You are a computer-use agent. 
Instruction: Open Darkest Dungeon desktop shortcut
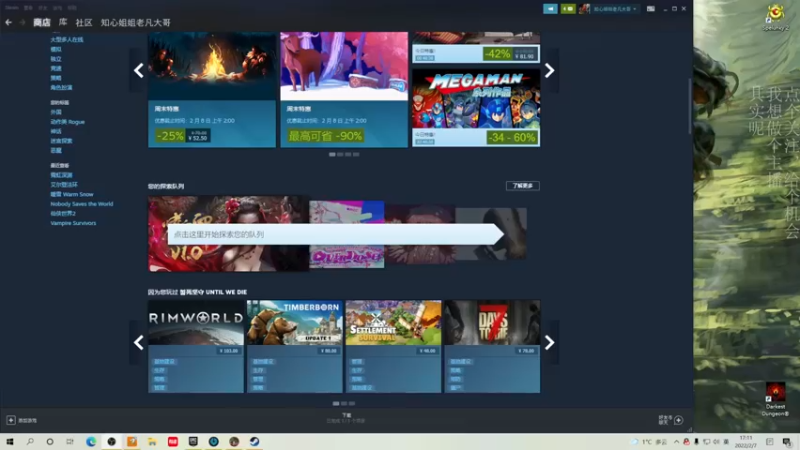coord(775,399)
